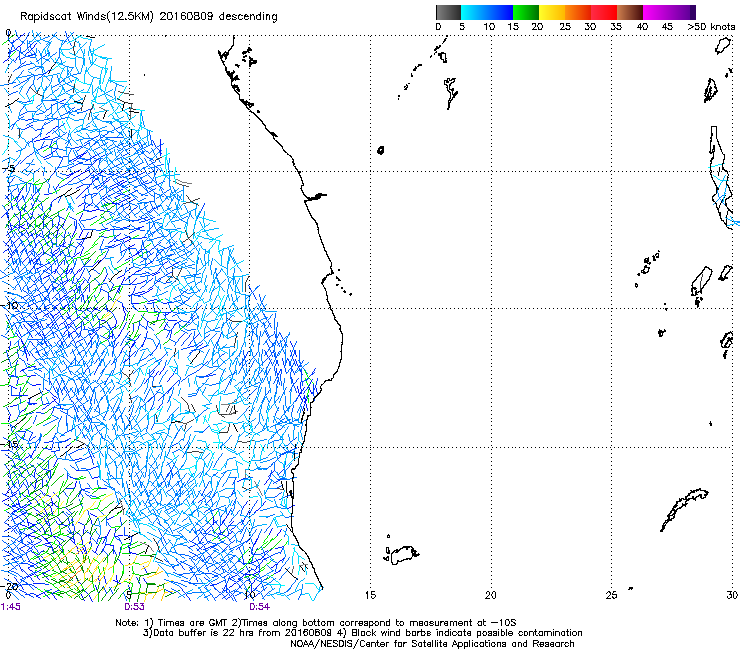Click the '40' color legend label
Screen dimensions: 740x650
642,27
